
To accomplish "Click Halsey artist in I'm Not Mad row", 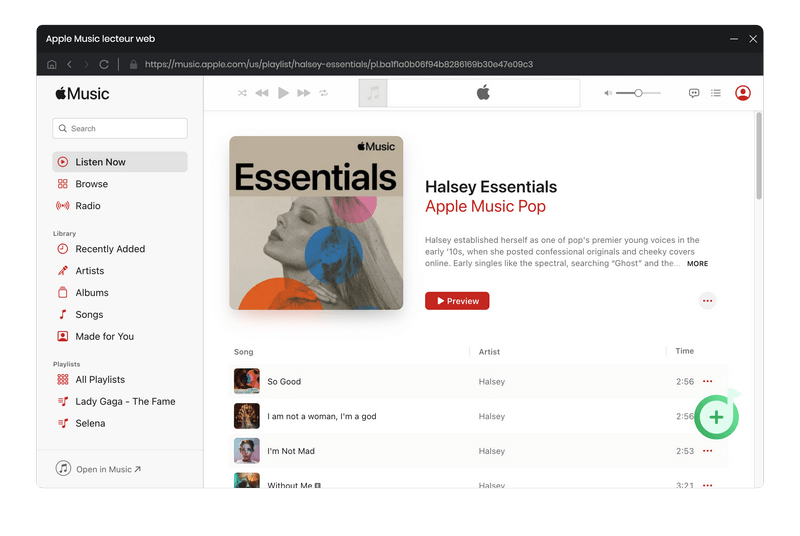I will click(492, 451).
